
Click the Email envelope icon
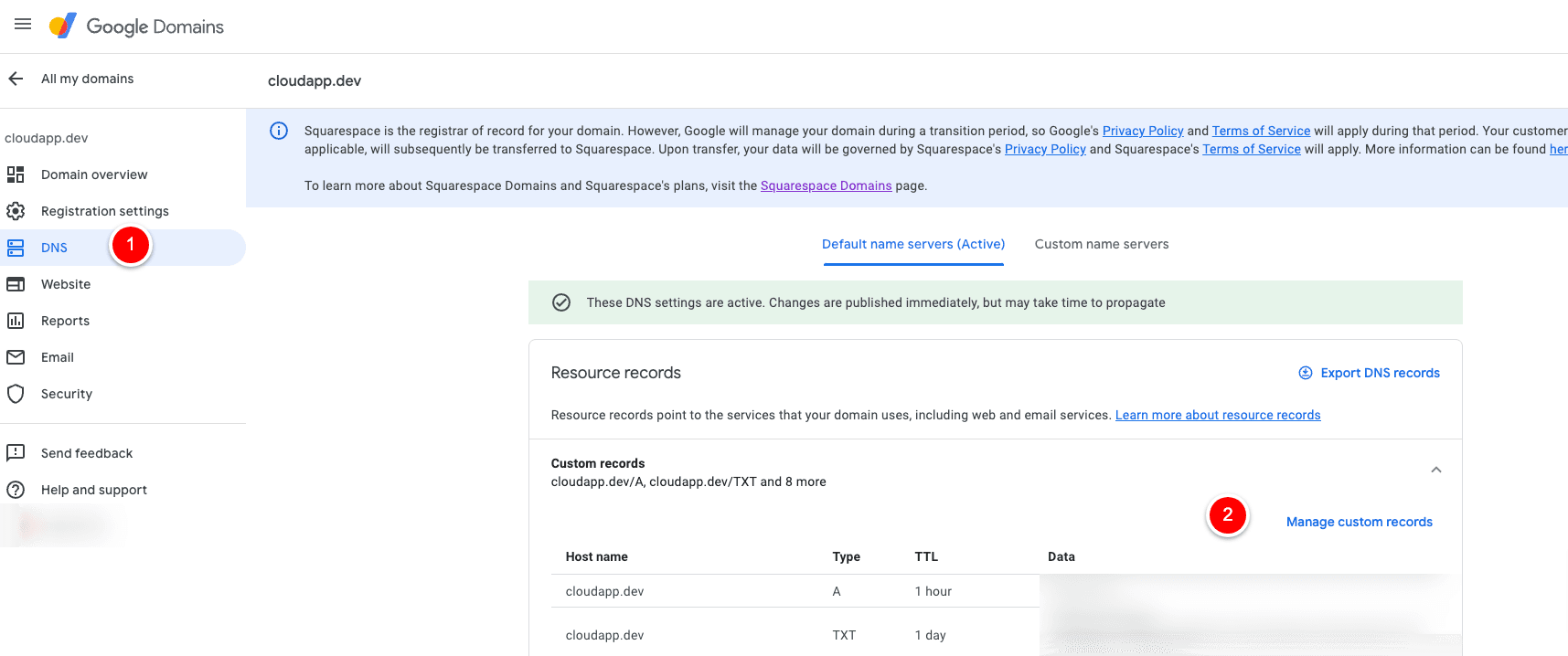[x=16, y=357]
